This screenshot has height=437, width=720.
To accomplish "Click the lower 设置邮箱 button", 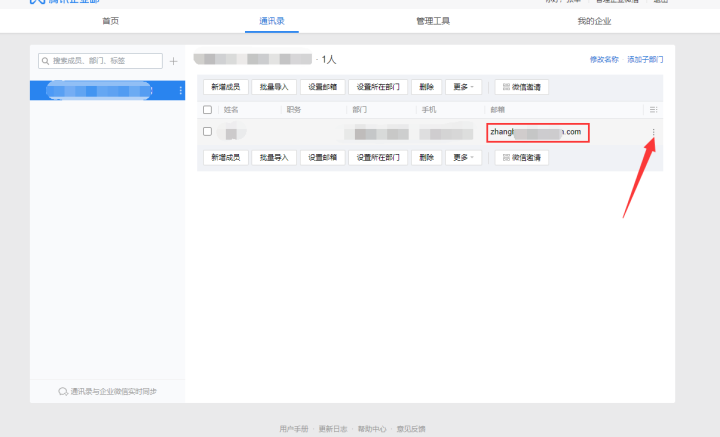I will tap(323, 157).
